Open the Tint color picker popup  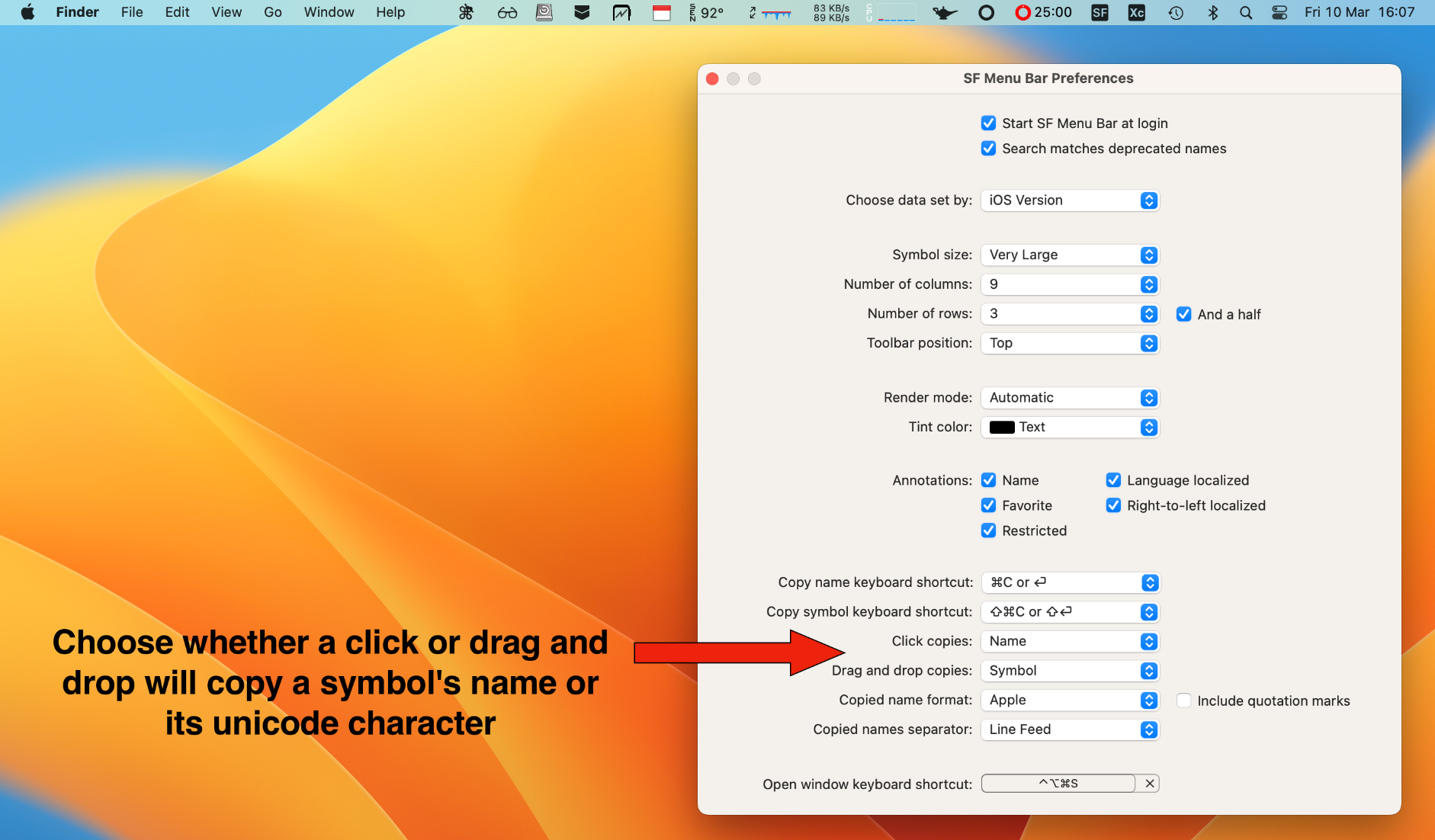click(1070, 428)
